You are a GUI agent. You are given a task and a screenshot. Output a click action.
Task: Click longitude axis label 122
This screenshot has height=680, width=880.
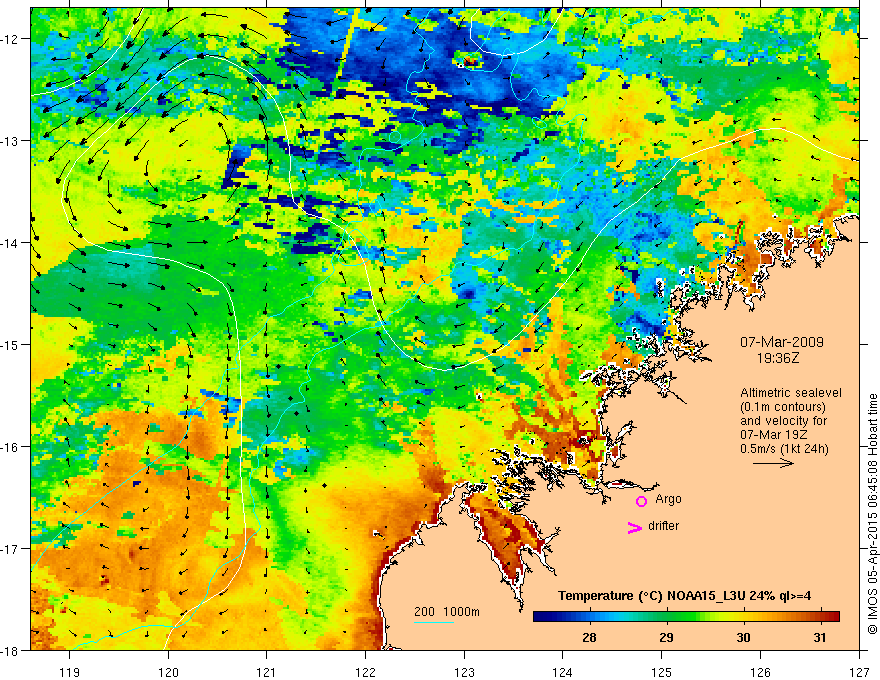point(365,672)
